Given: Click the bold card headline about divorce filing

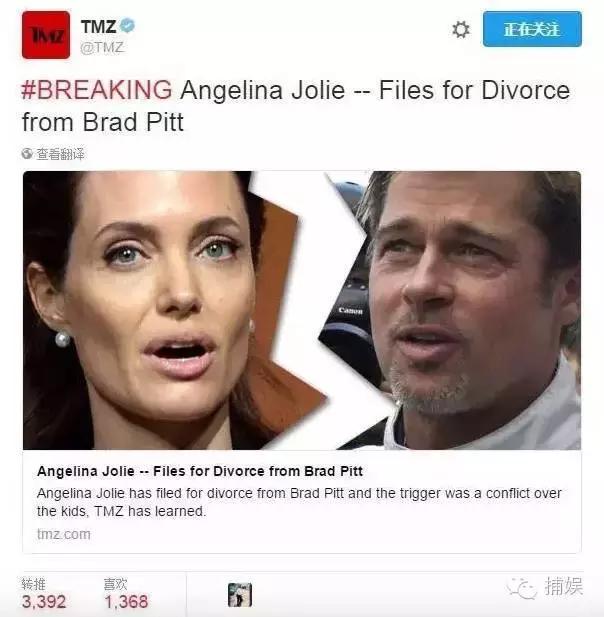Looking at the screenshot, I should click(x=200, y=471).
